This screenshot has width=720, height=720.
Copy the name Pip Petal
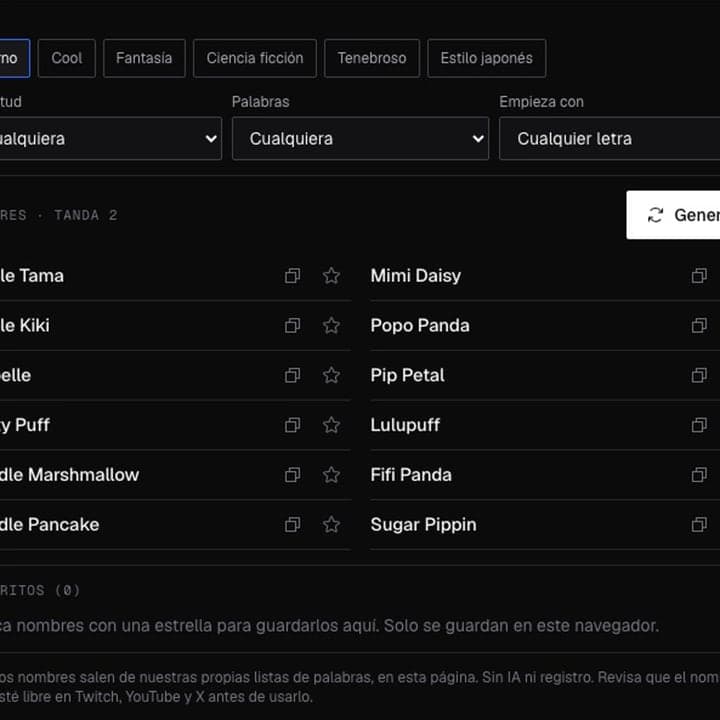coord(699,375)
